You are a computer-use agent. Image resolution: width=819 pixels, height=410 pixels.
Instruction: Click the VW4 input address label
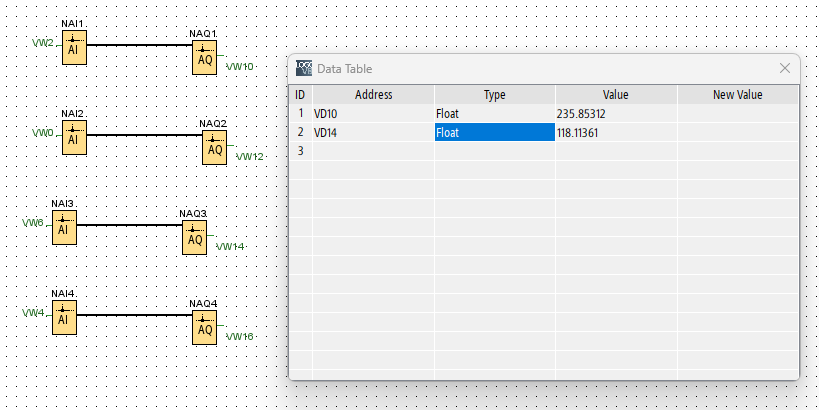point(33,313)
